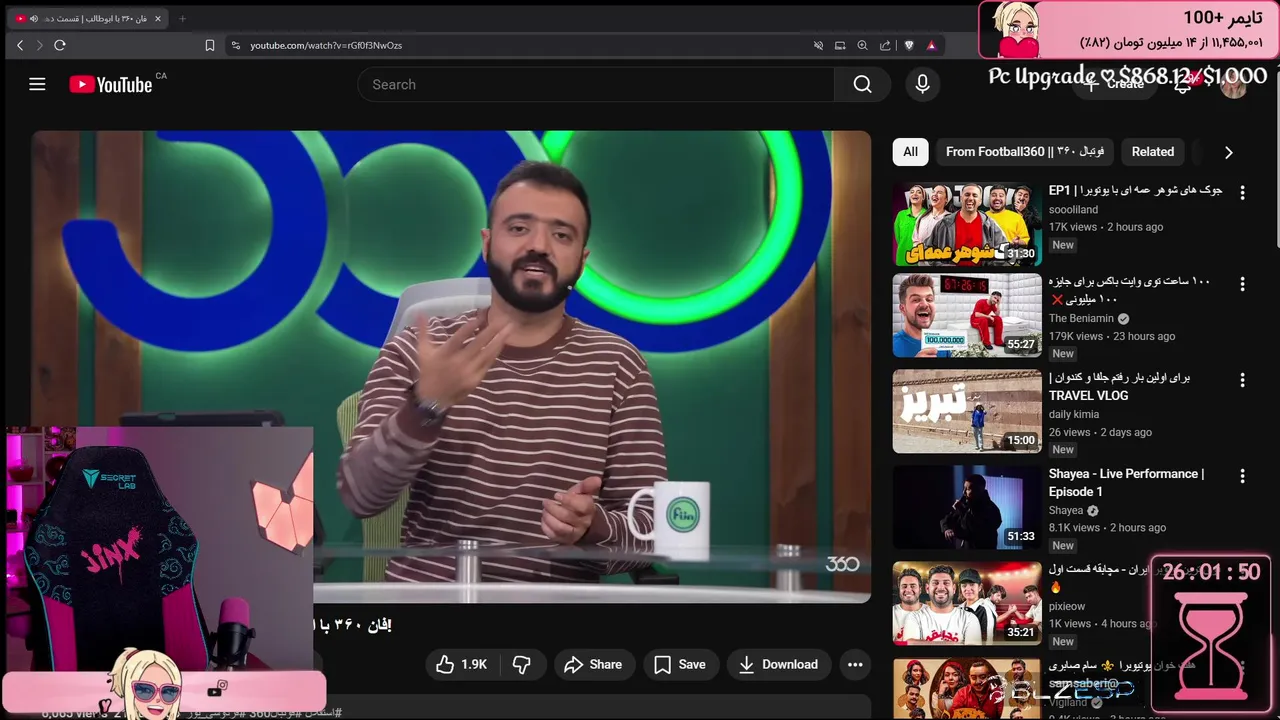The width and height of the screenshot is (1280, 720).
Task: Close the YouTube browser tab
Action: (x=158, y=18)
